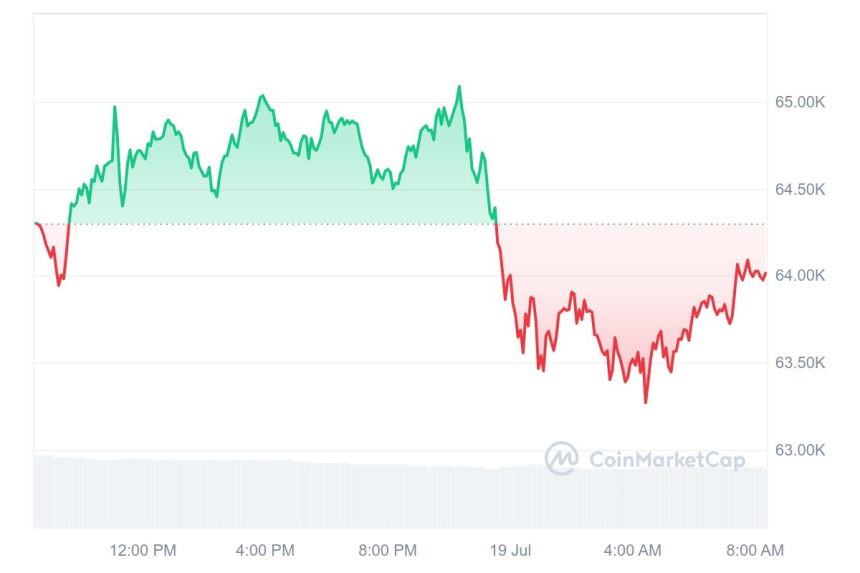Select the 8:00 AM time axis label
The height and width of the screenshot is (573, 860).
pyautogui.click(x=755, y=550)
